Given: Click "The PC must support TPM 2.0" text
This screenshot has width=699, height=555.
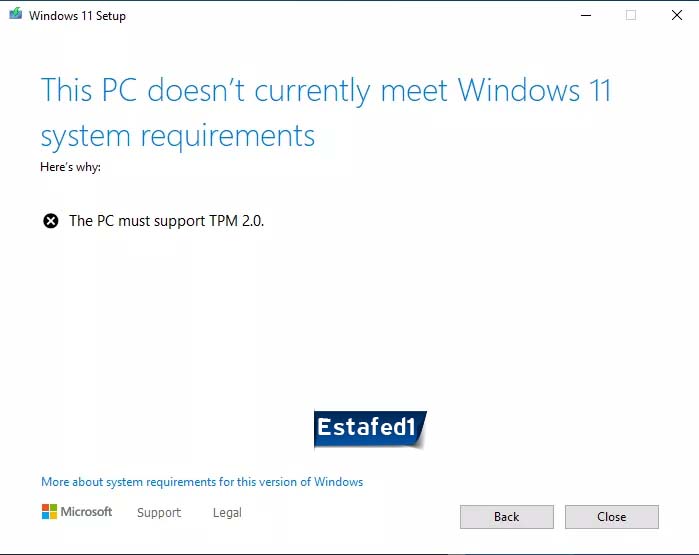Looking at the screenshot, I should [x=167, y=221].
